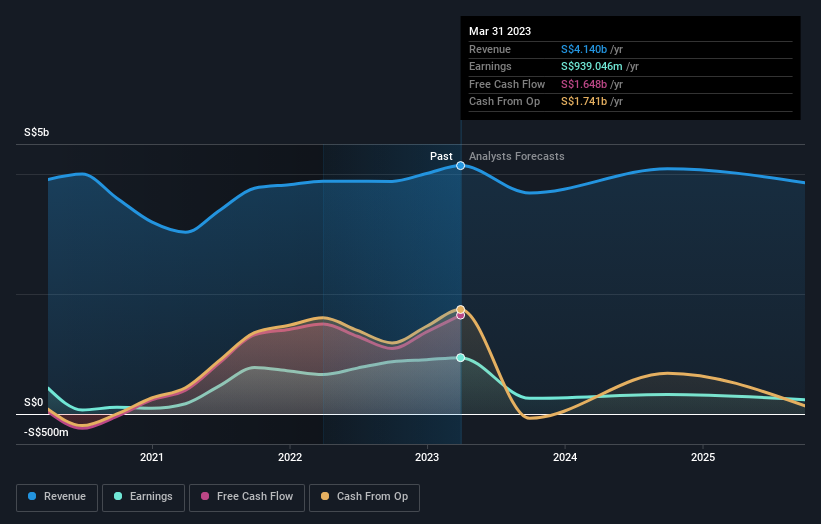Click the 2021 x-axis label
This screenshot has width=821, height=524.
point(152,458)
